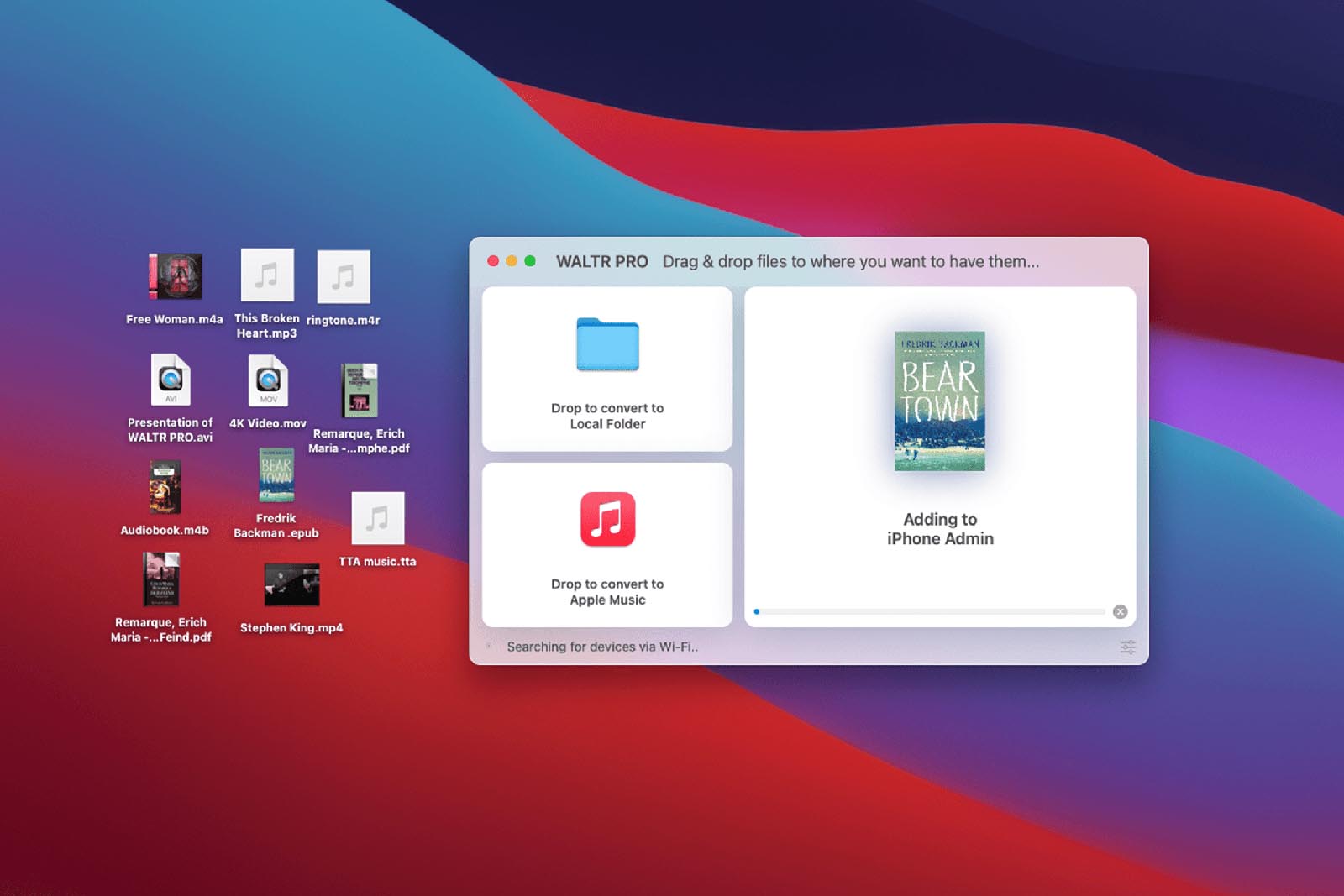Click the This Broken Heart.mp3 name label
The image size is (1344, 896).
[267, 326]
